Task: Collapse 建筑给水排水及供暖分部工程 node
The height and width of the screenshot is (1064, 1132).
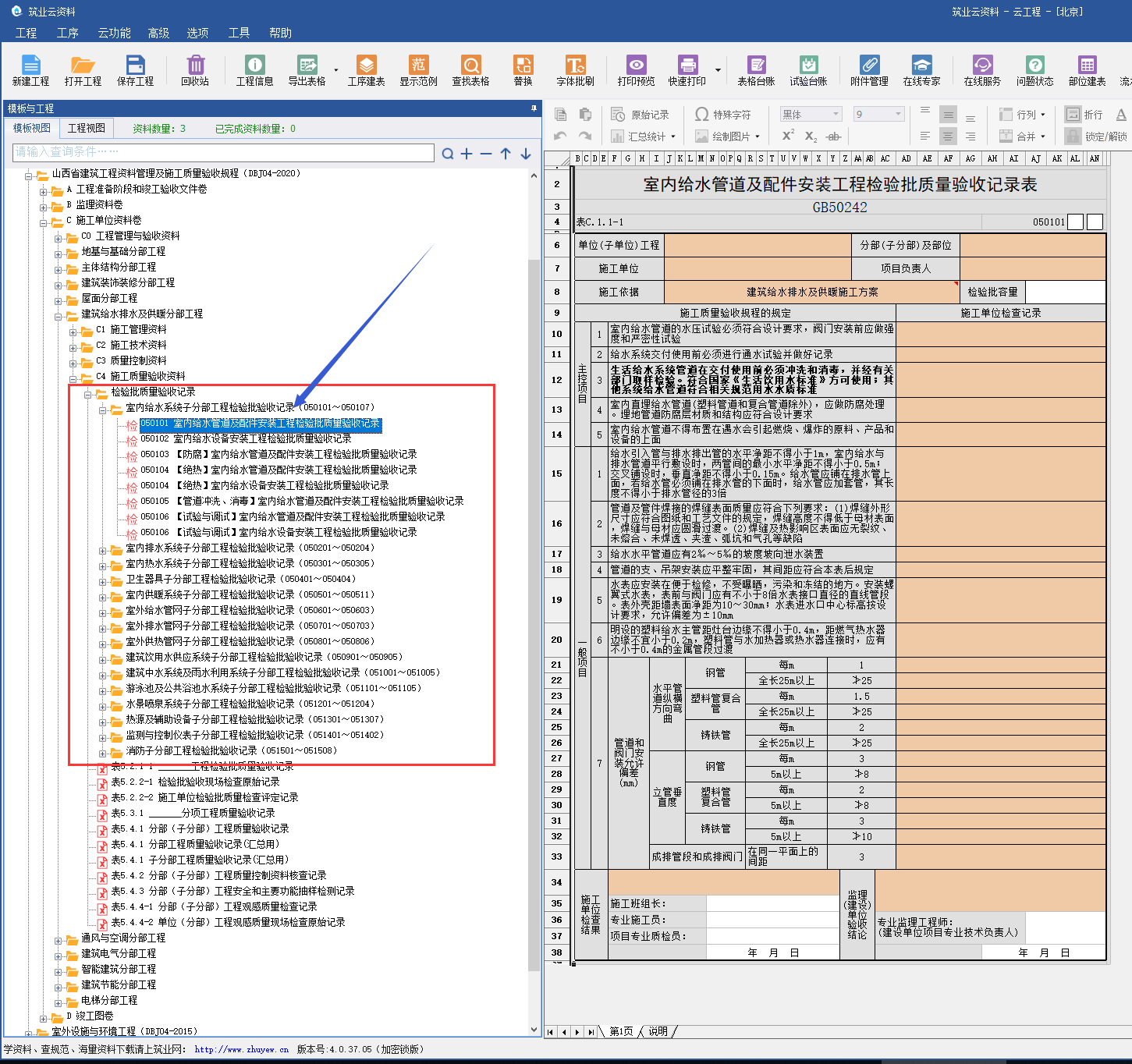Action: point(59,316)
